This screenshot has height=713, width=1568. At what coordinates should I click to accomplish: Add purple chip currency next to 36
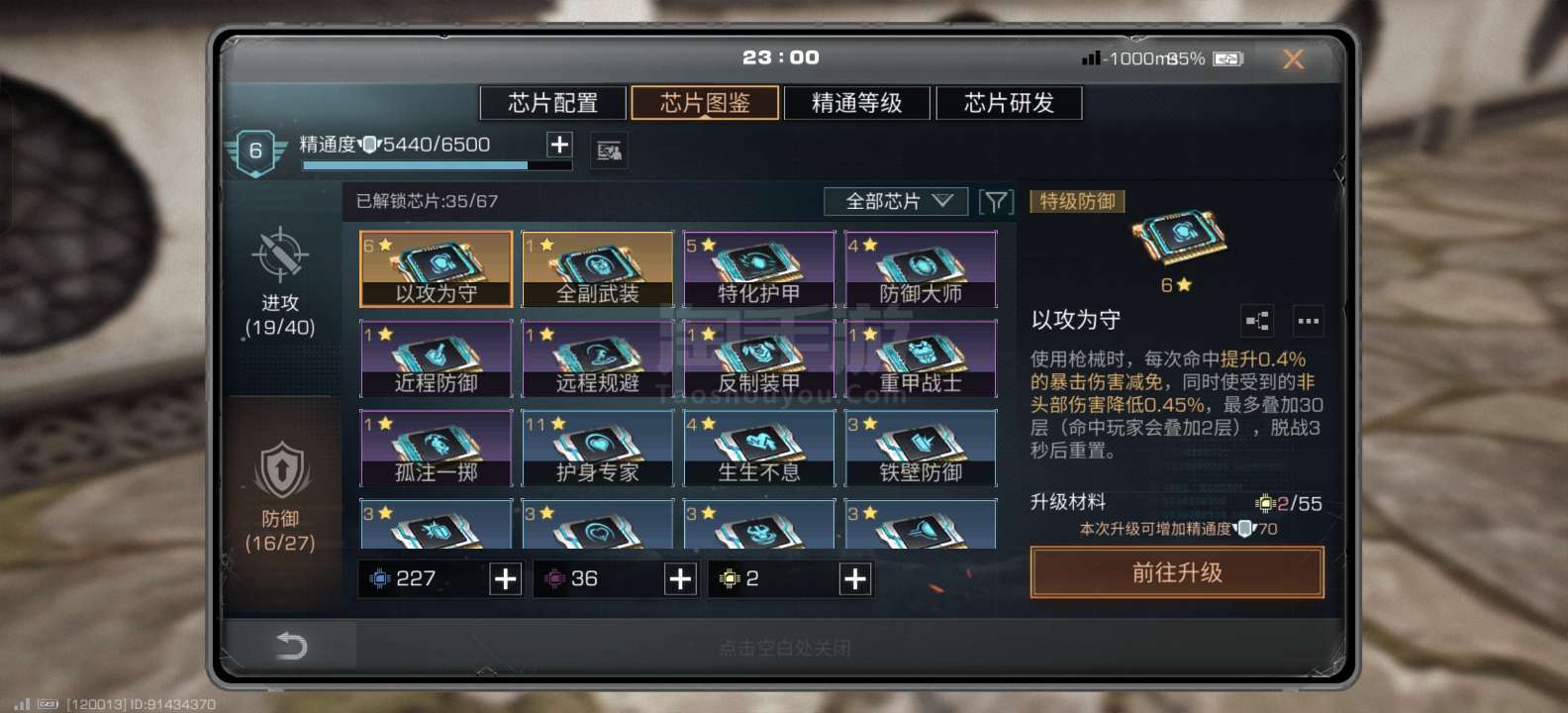click(x=680, y=579)
